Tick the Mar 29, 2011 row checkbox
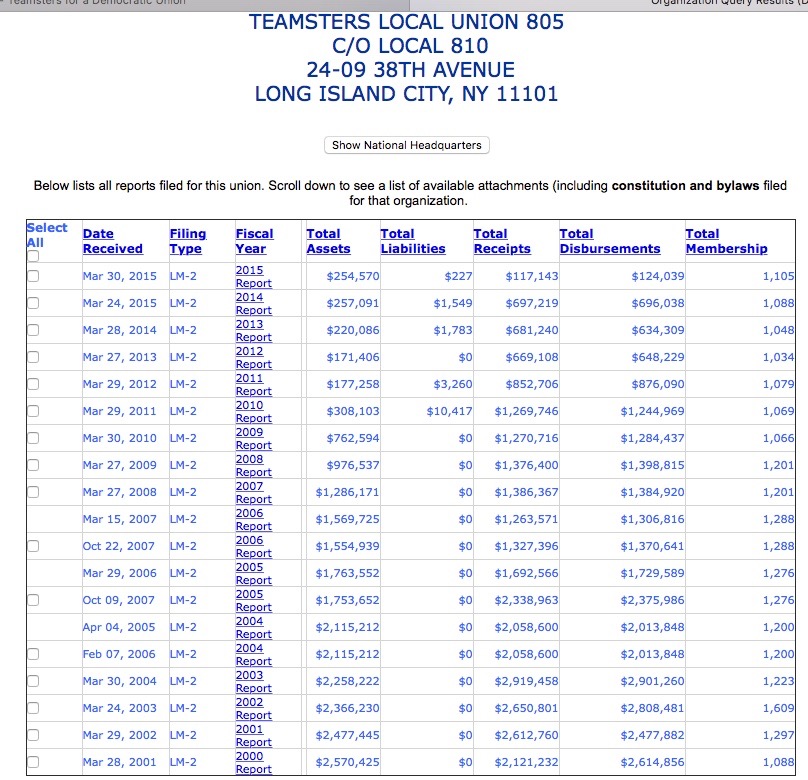Screen dimensions: 808x780 pos(33,411)
